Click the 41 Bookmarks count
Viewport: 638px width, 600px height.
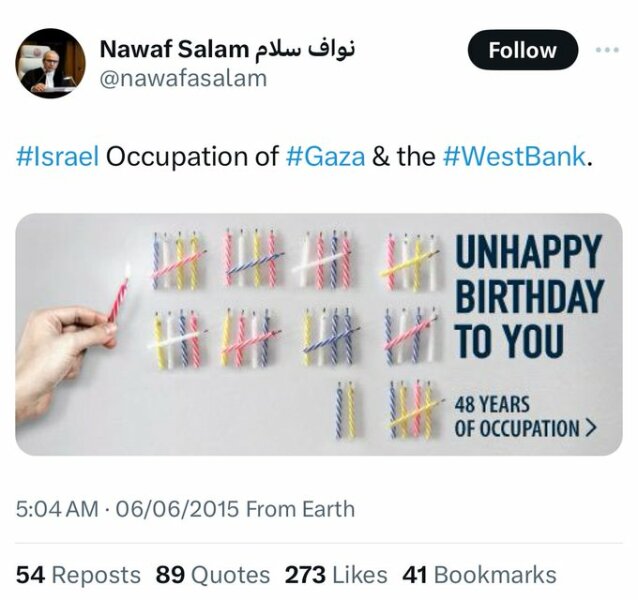click(x=479, y=575)
